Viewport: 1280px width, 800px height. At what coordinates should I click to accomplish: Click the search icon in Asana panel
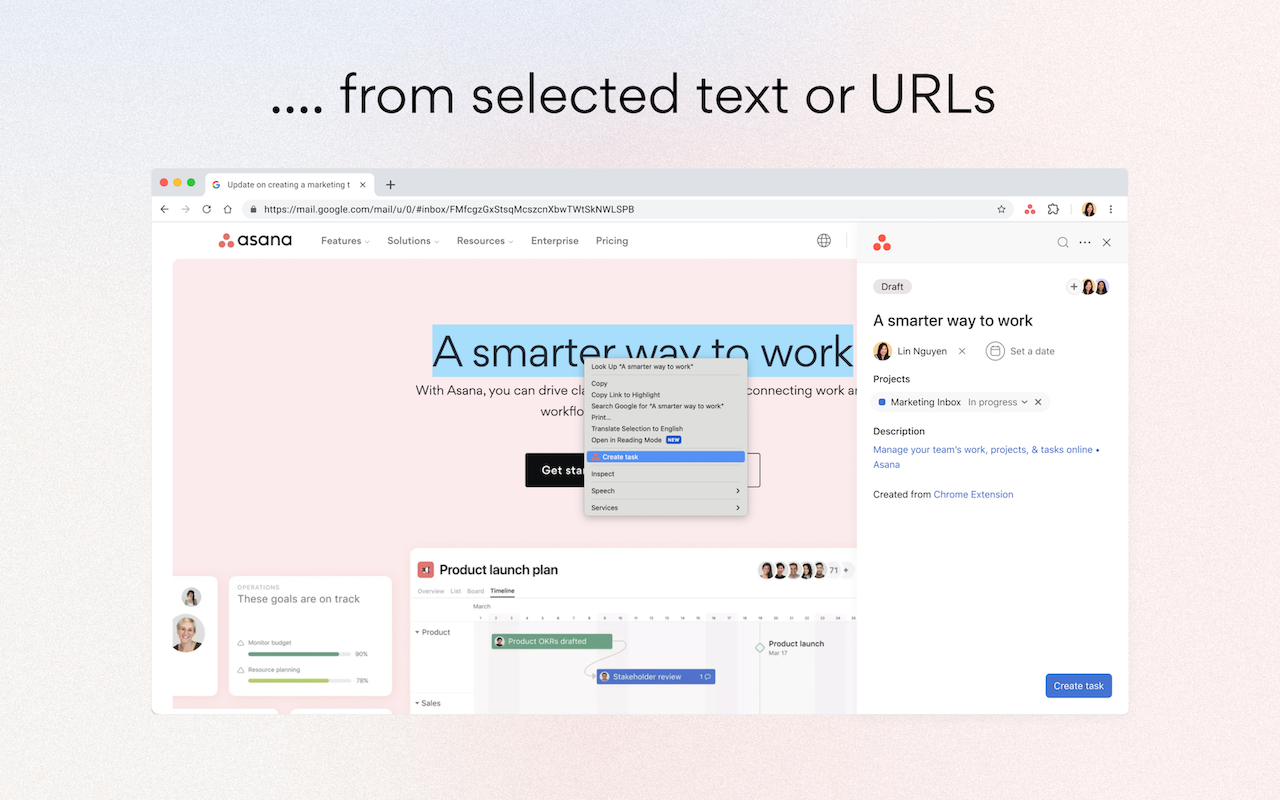tap(1063, 242)
